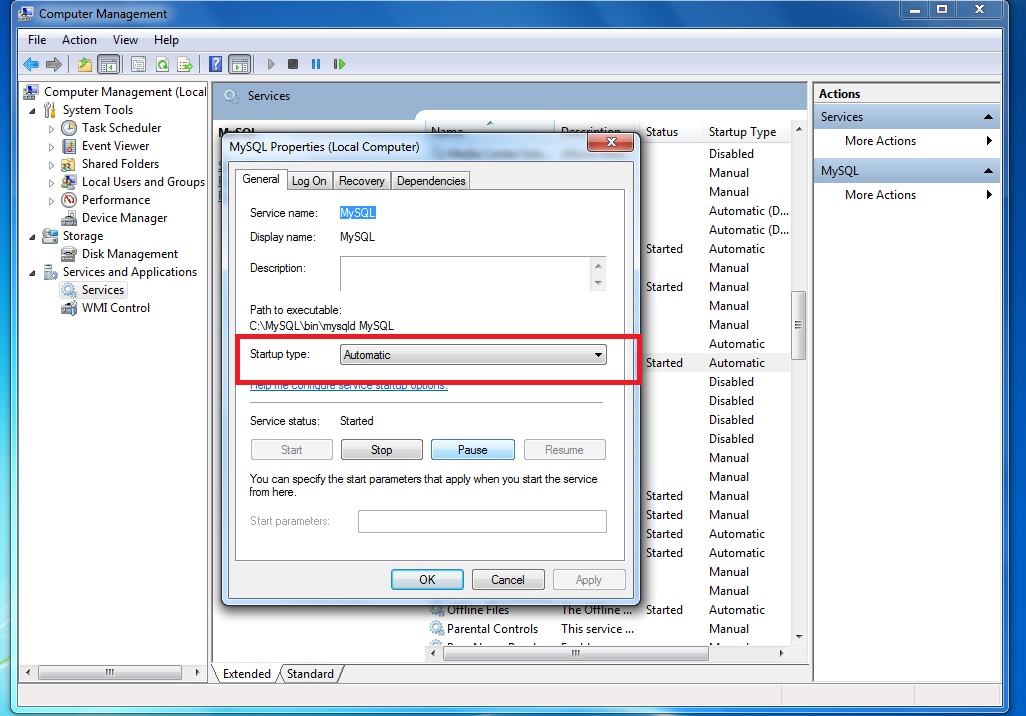Click the Start Service play icon
The width and height of the screenshot is (1026, 716).
pyautogui.click(x=271, y=64)
